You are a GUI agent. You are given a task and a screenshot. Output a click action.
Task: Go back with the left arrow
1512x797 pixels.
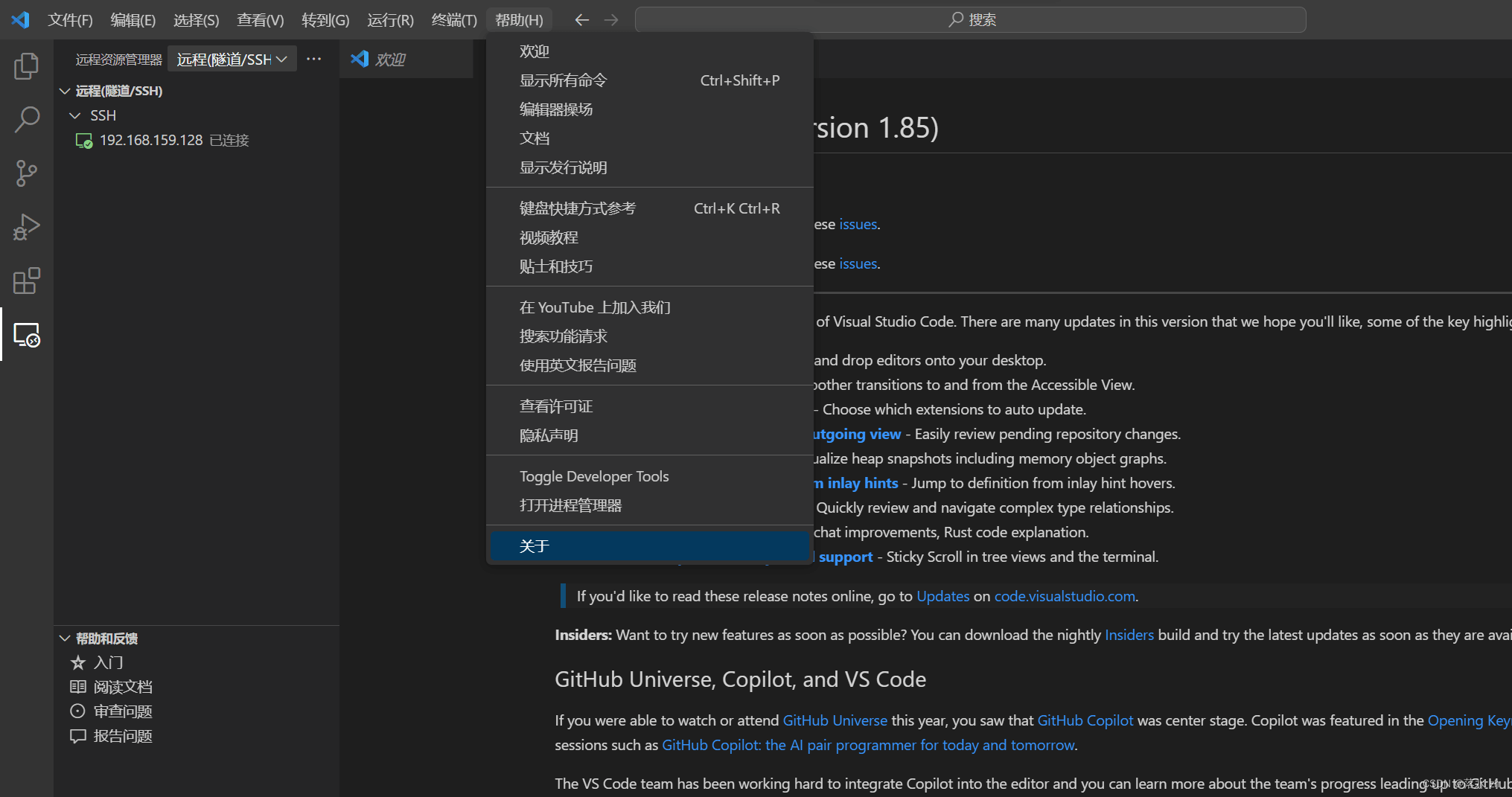581,20
